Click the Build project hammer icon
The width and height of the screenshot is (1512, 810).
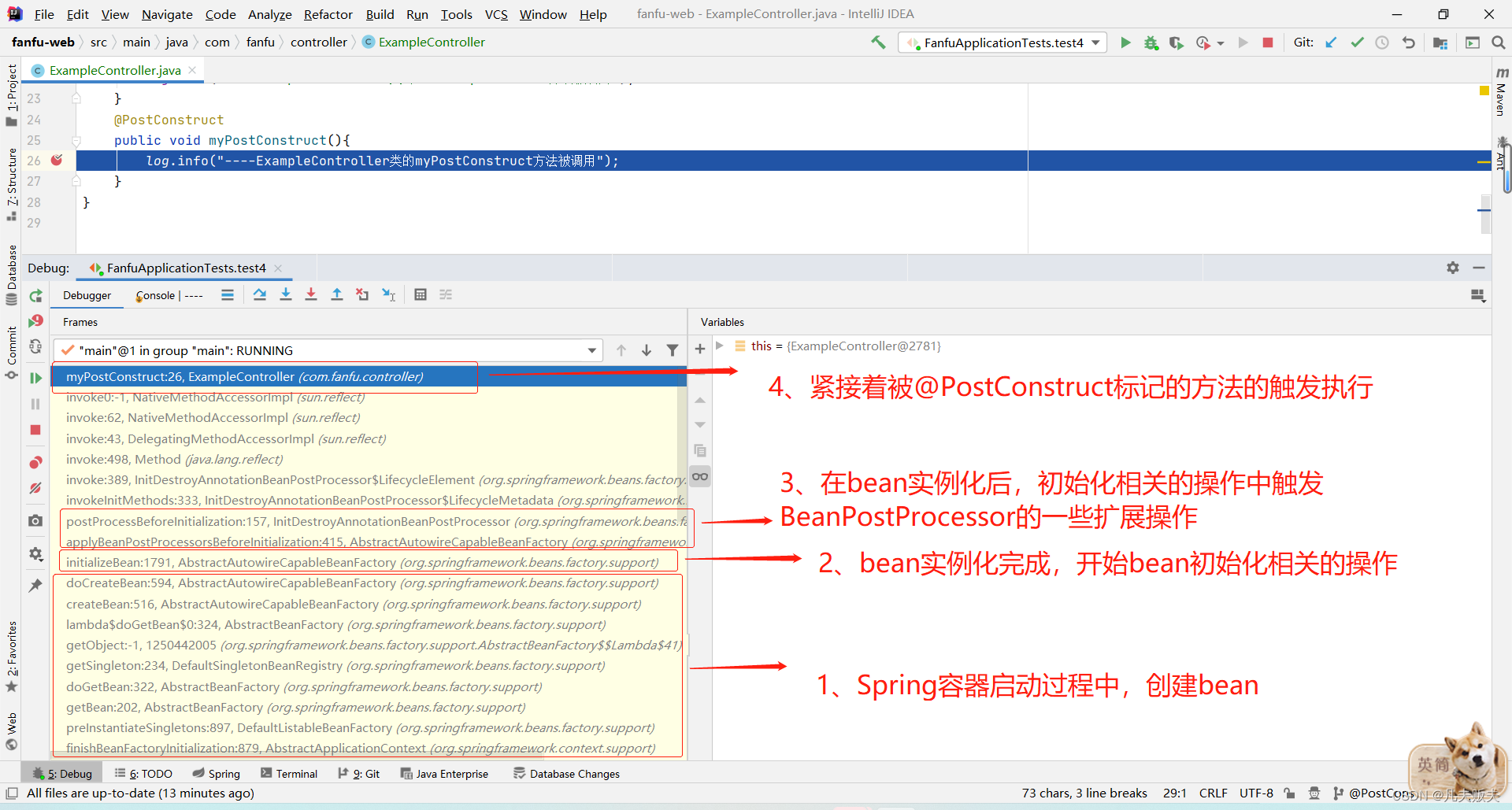[x=878, y=43]
